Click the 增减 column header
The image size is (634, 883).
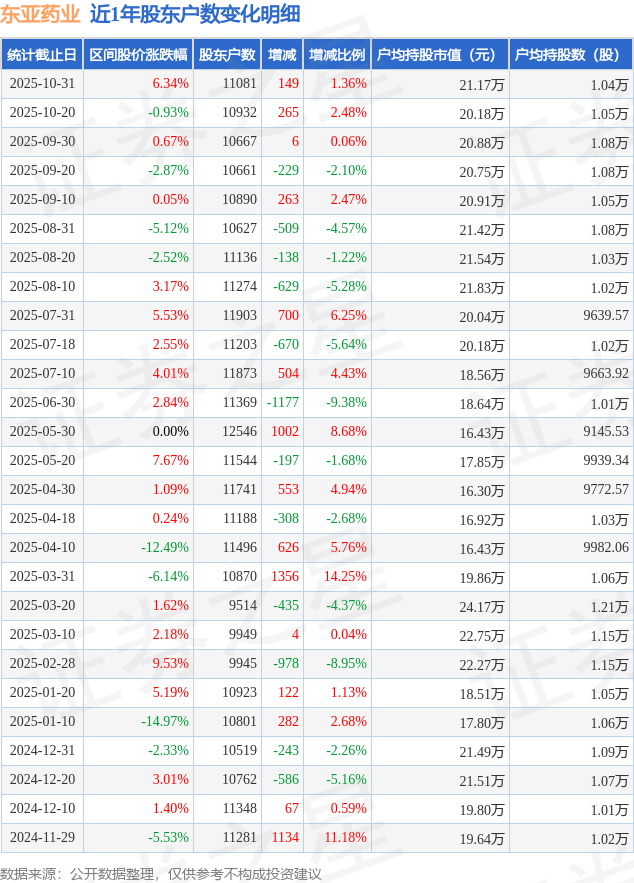click(x=282, y=55)
